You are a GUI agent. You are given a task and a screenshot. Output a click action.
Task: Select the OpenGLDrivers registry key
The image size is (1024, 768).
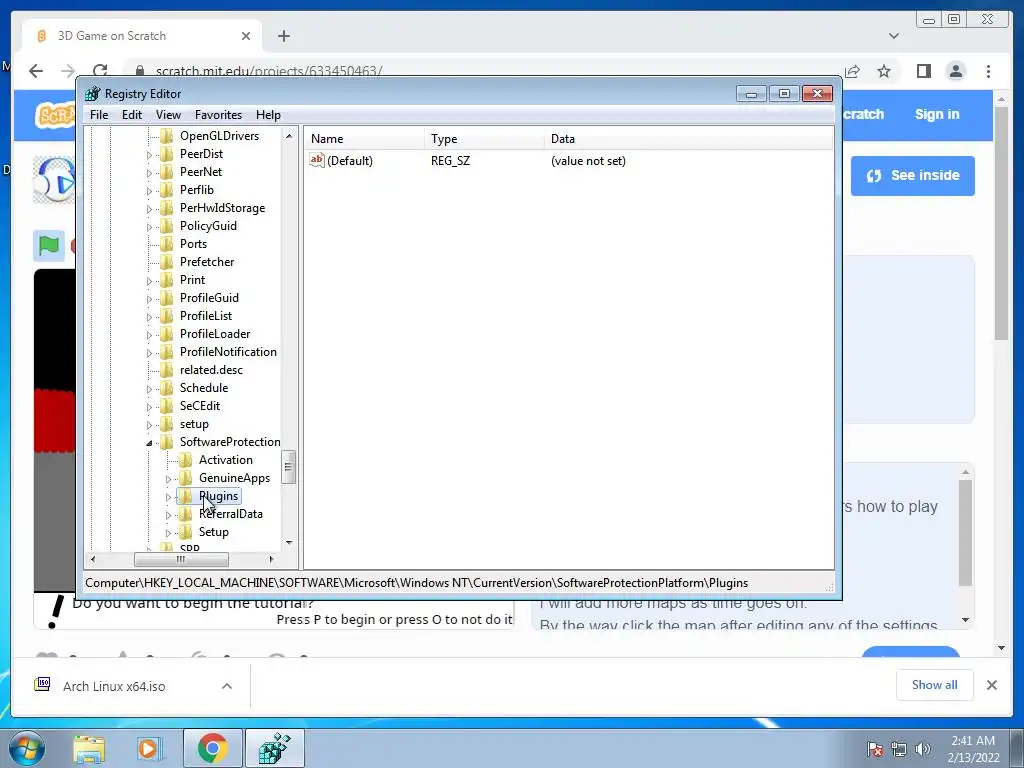click(x=219, y=136)
